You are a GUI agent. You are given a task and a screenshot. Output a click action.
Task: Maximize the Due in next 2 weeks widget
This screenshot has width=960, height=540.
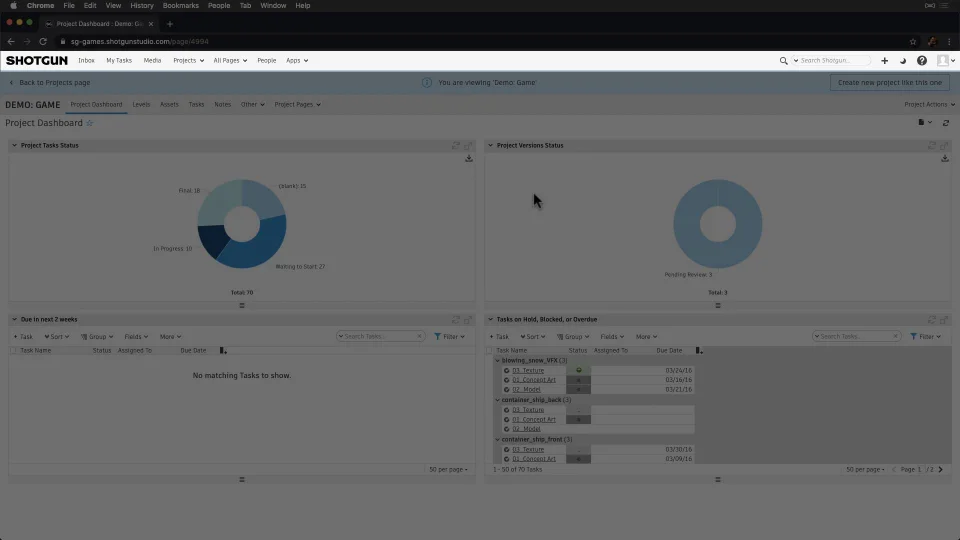pyautogui.click(x=468, y=320)
